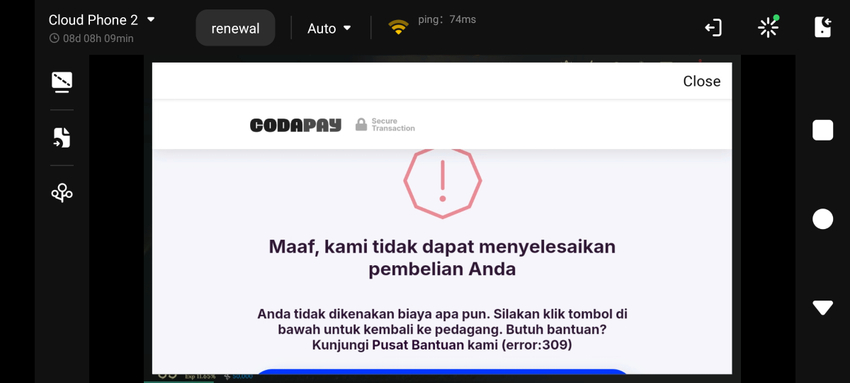
Task: Expand the Auto quality dropdown
Action: (x=329, y=29)
